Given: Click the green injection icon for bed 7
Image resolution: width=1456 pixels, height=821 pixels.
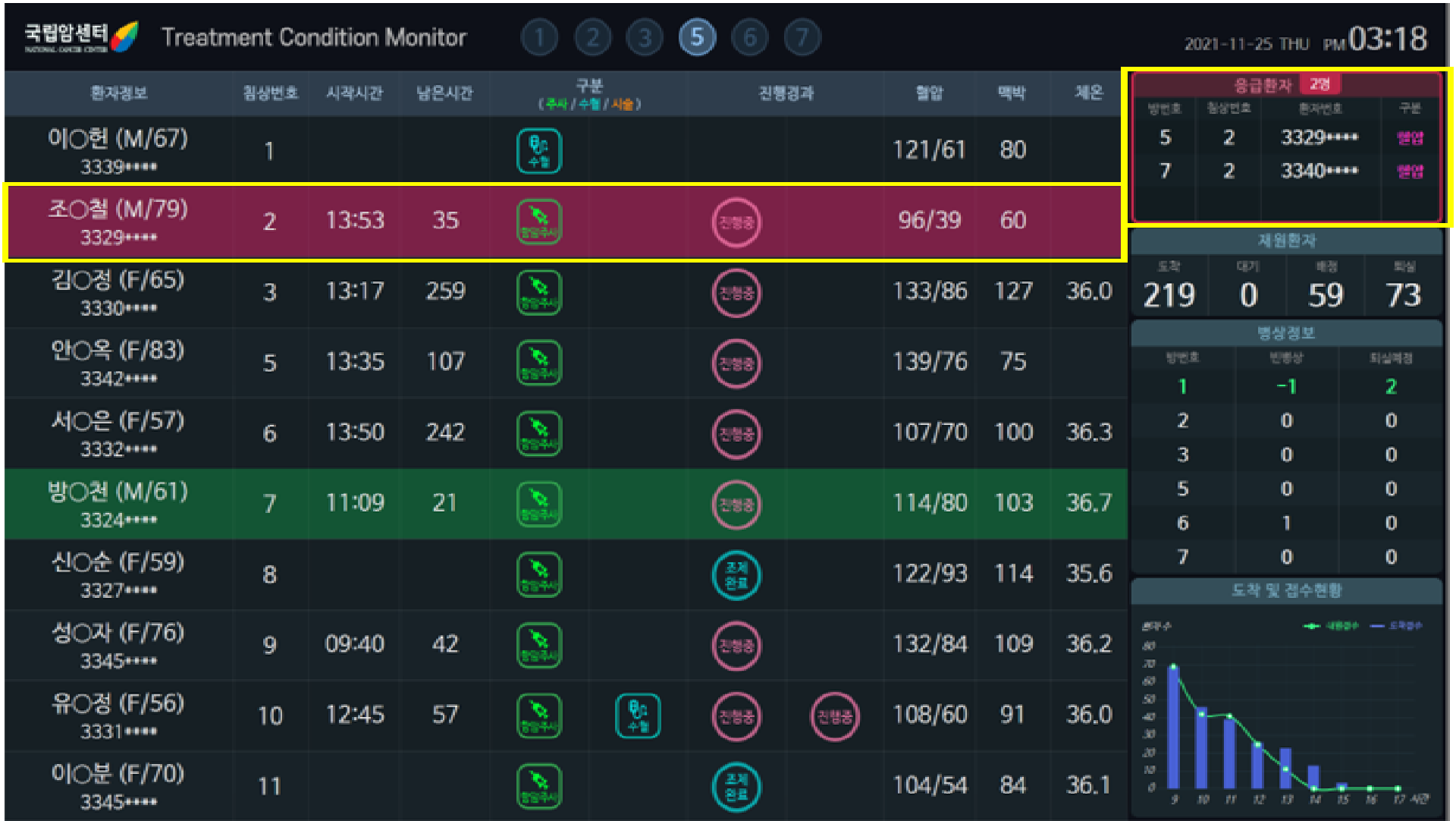Looking at the screenshot, I should [538, 504].
